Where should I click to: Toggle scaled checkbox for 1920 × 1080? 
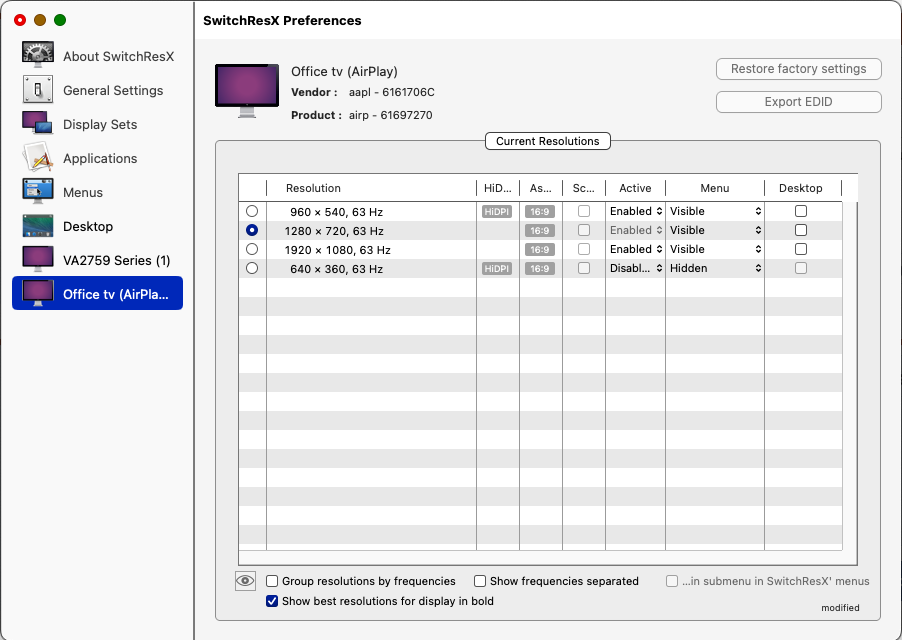584,249
